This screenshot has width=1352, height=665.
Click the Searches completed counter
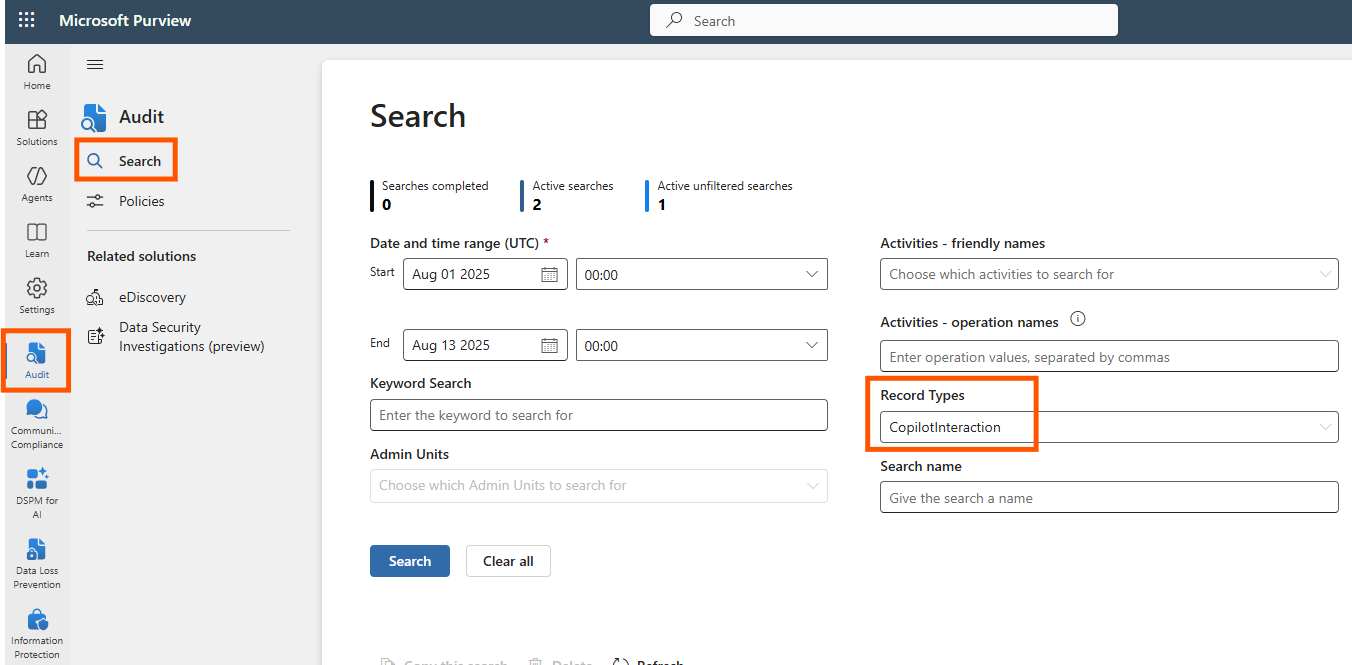(x=430, y=195)
